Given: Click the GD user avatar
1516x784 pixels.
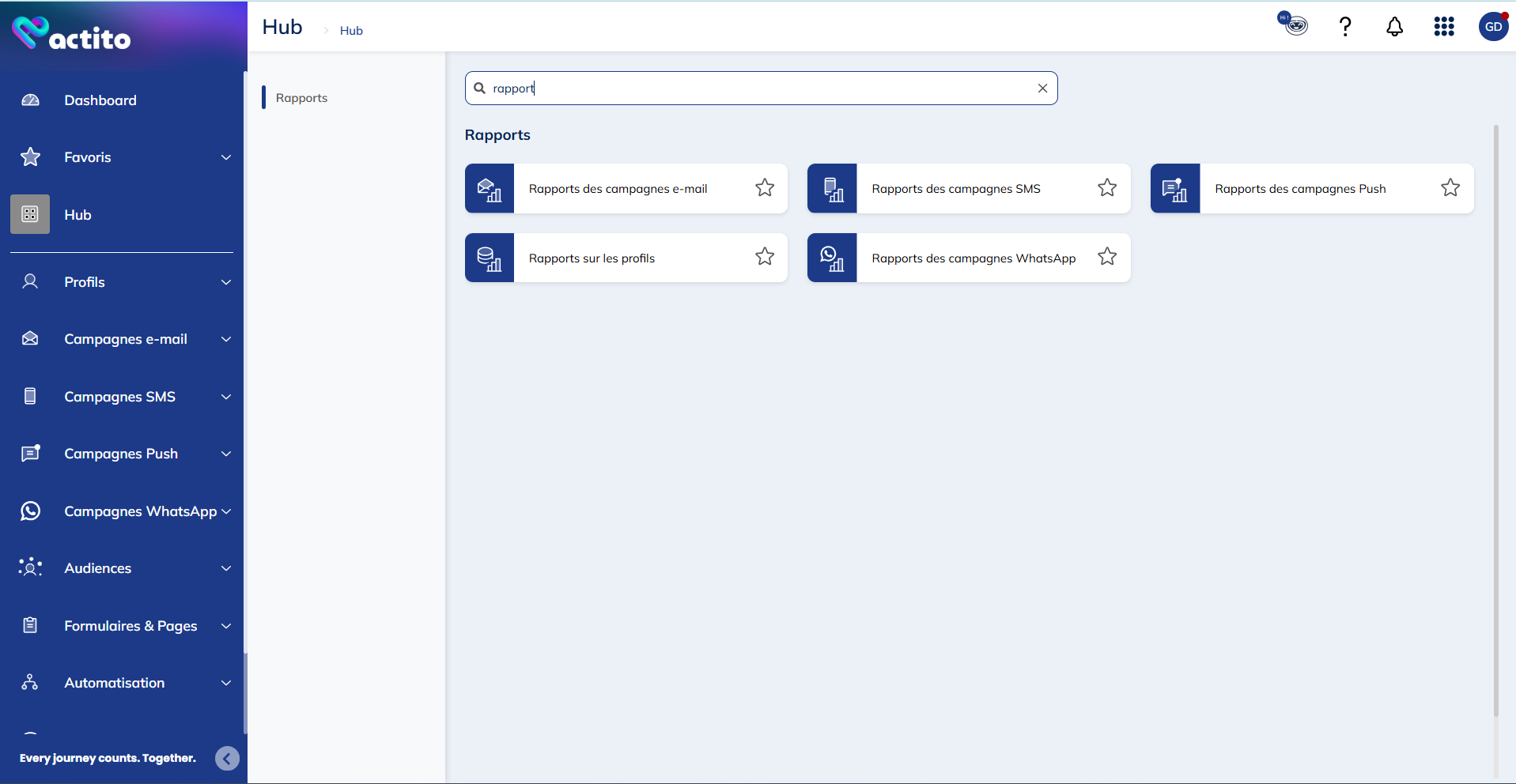Looking at the screenshot, I should pos(1492,27).
